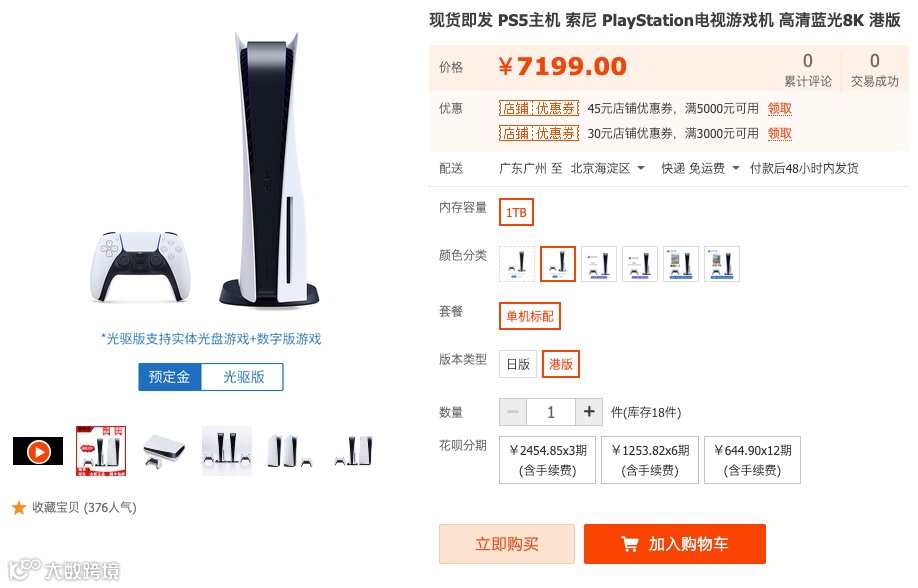
Task: Claim the 30元 store coupon via 领取
Action: [x=780, y=134]
